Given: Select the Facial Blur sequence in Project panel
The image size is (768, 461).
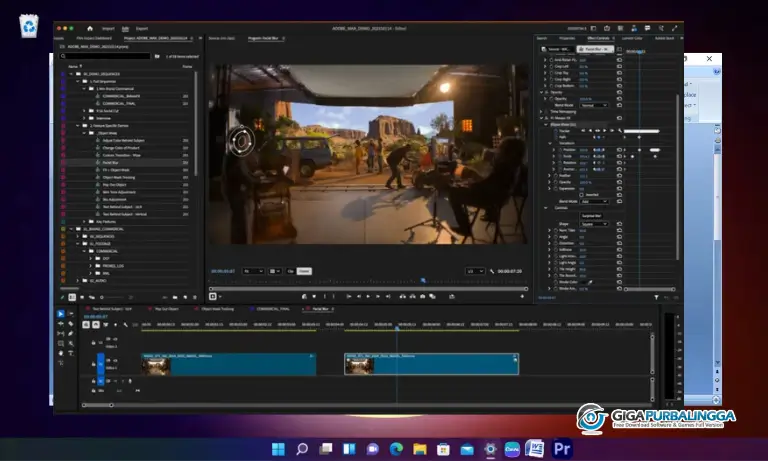Looking at the screenshot, I should [111, 163].
